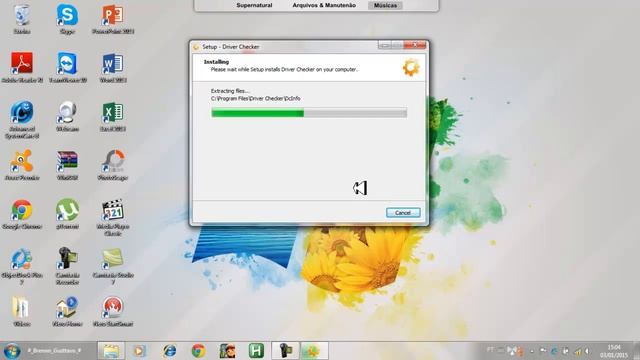The width and height of the screenshot is (640, 360).
Task: Open the Camtasia Studio desktop shortcut
Action: click(x=113, y=266)
